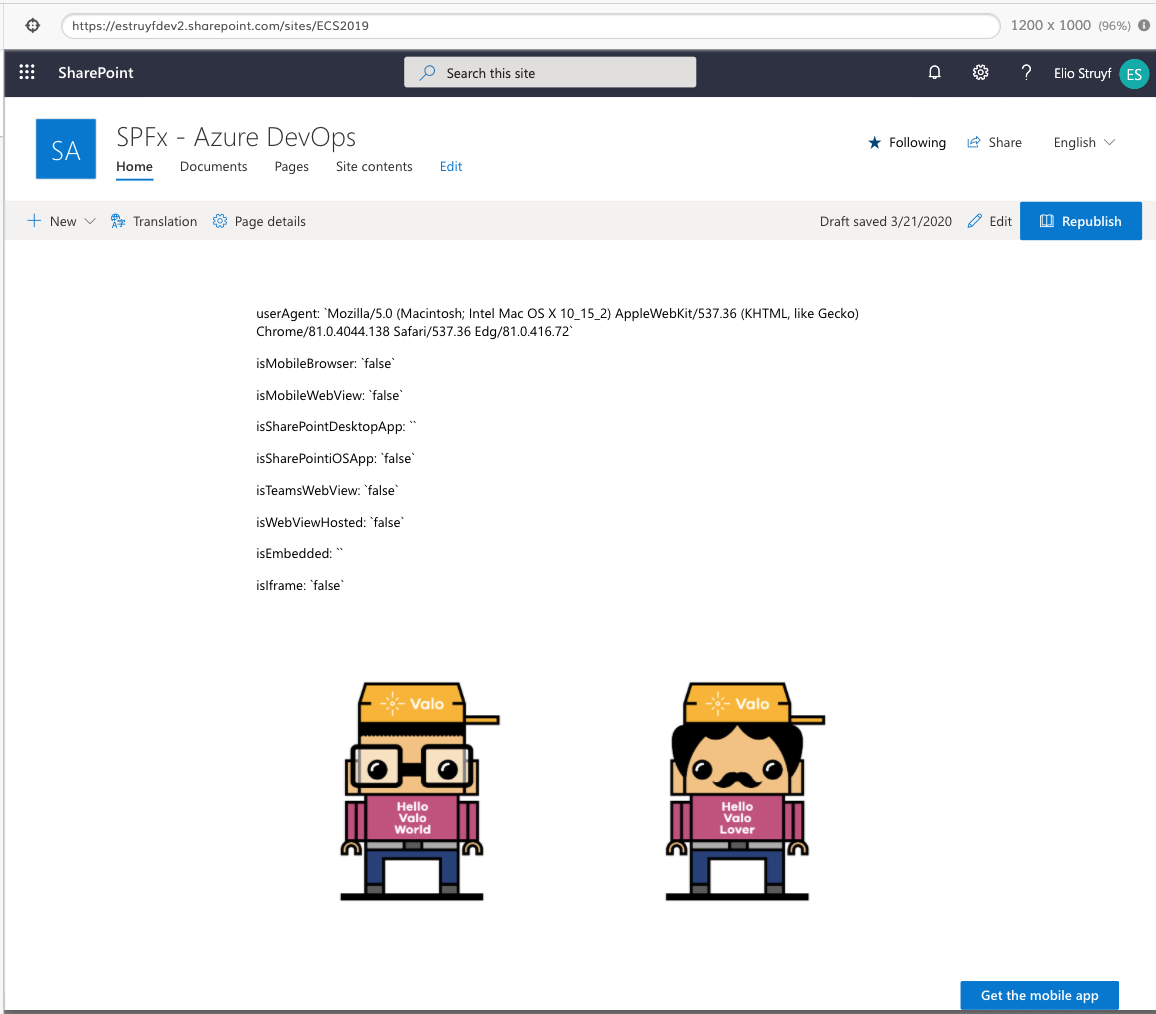The image size is (1156, 1014).
Task: Open the Documents navigation tab
Action: coord(214,167)
